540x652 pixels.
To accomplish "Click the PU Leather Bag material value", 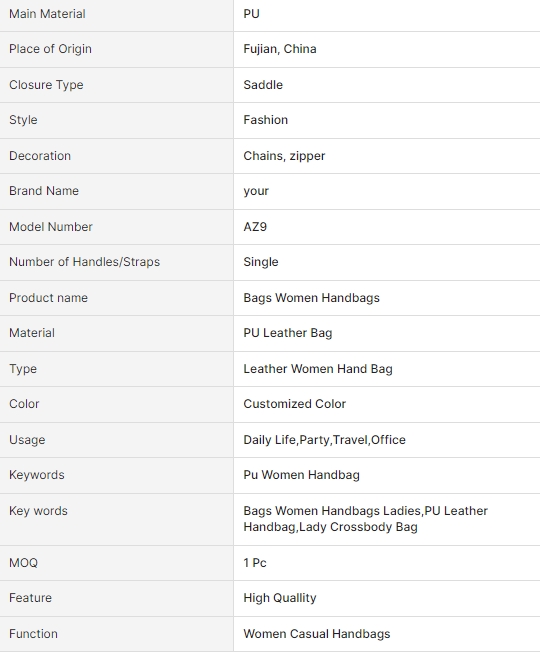I will coord(288,333).
